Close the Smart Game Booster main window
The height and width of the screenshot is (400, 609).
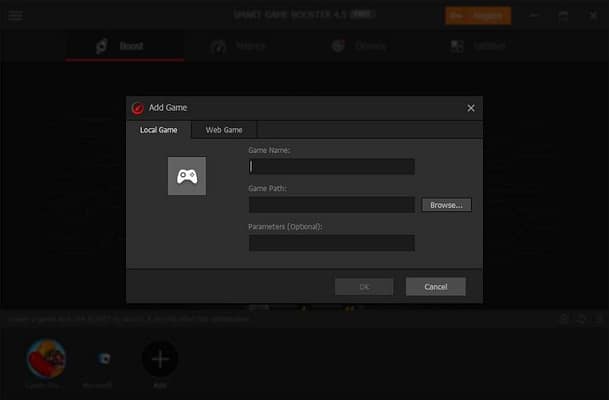tap(593, 16)
